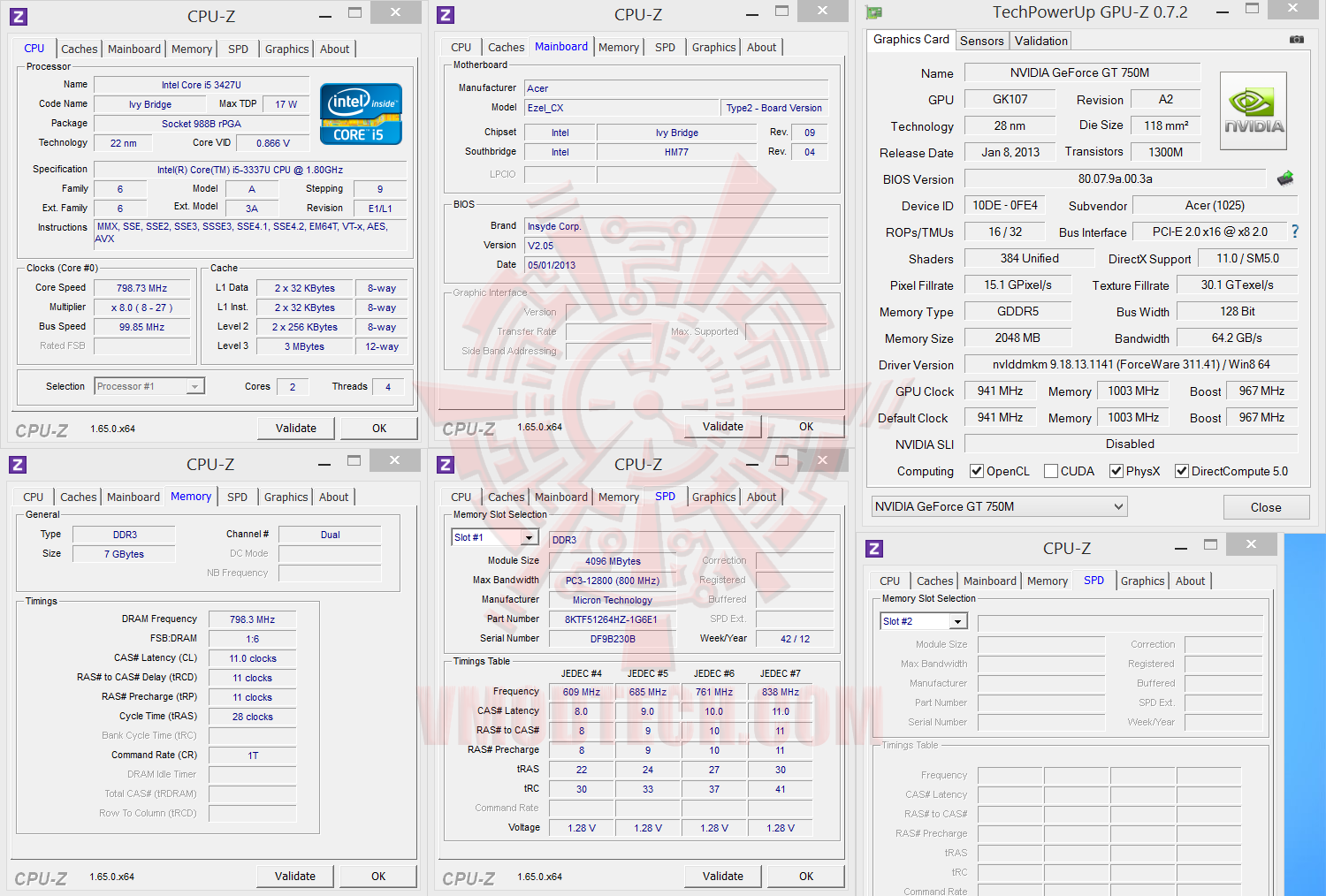Open the Caches tab in the CPU-Z Slot #2 window
This screenshot has width=1326, height=896.
935,581
